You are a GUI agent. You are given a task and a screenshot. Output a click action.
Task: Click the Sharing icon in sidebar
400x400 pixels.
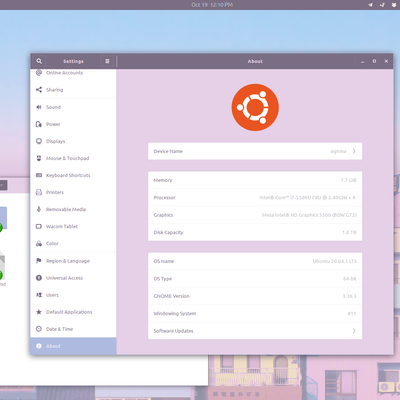point(39,90)
